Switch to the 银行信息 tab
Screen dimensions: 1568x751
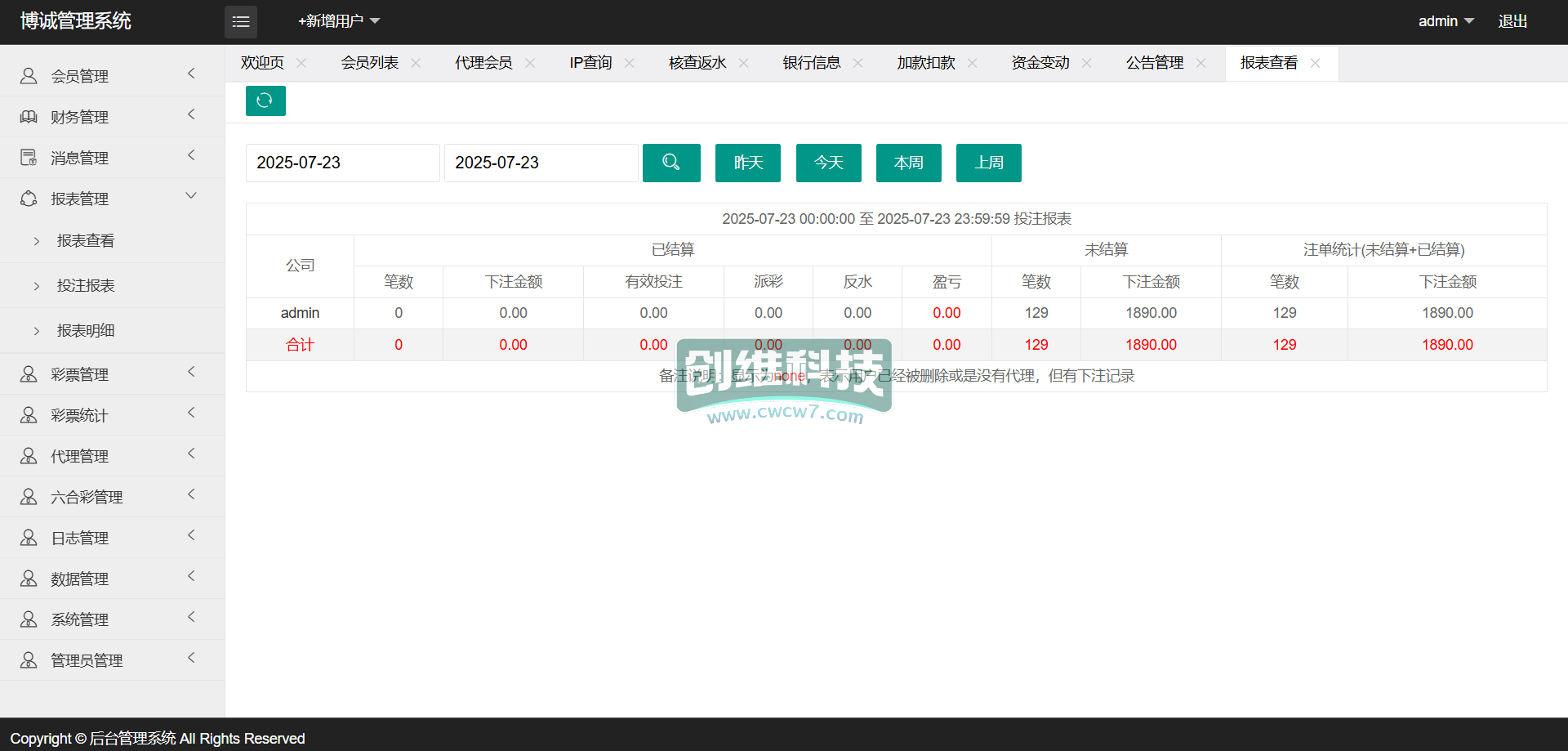point(812,63)
